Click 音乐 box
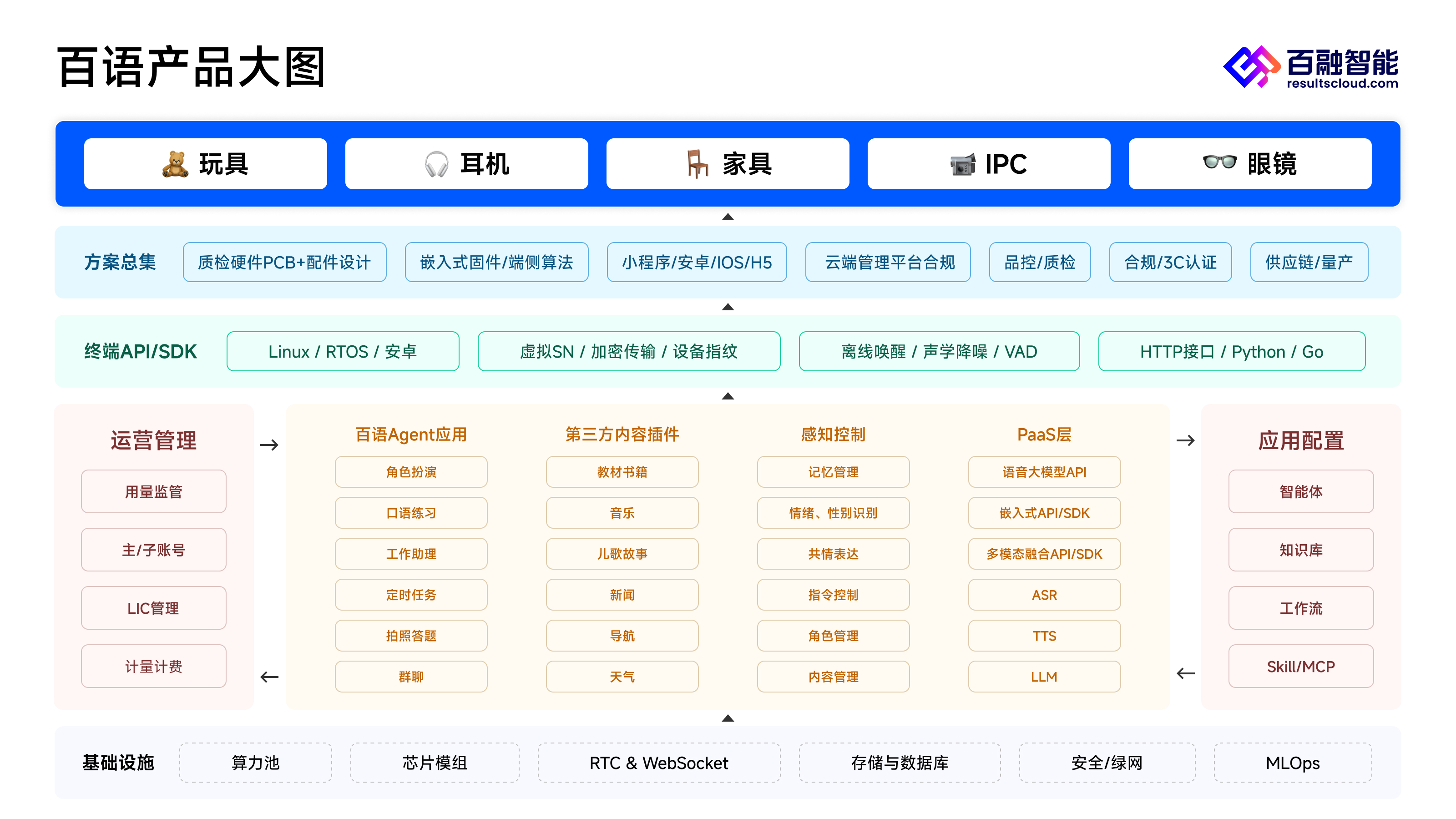 622,513
